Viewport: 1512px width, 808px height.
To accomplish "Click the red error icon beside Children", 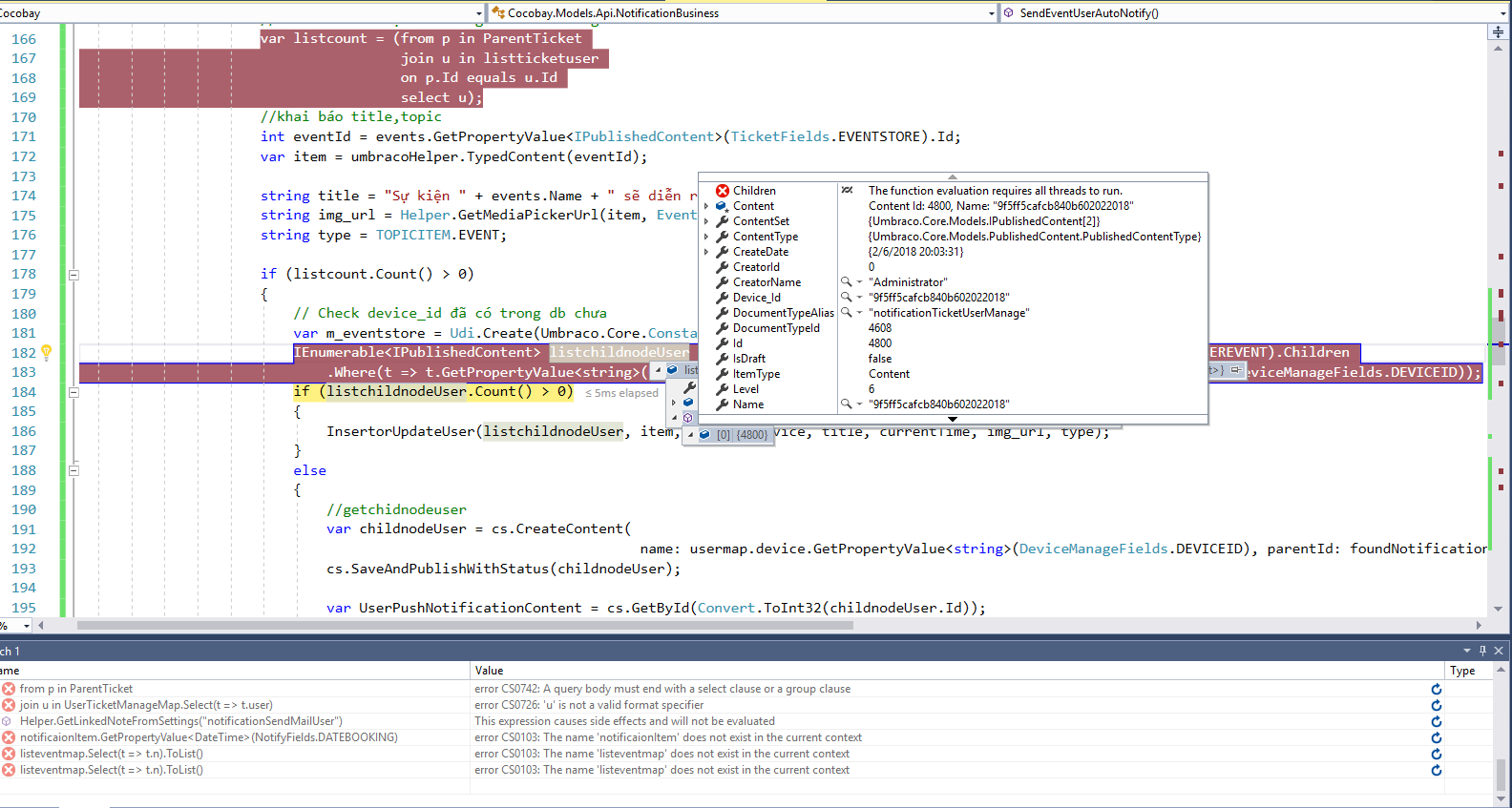I will (723, 191).
